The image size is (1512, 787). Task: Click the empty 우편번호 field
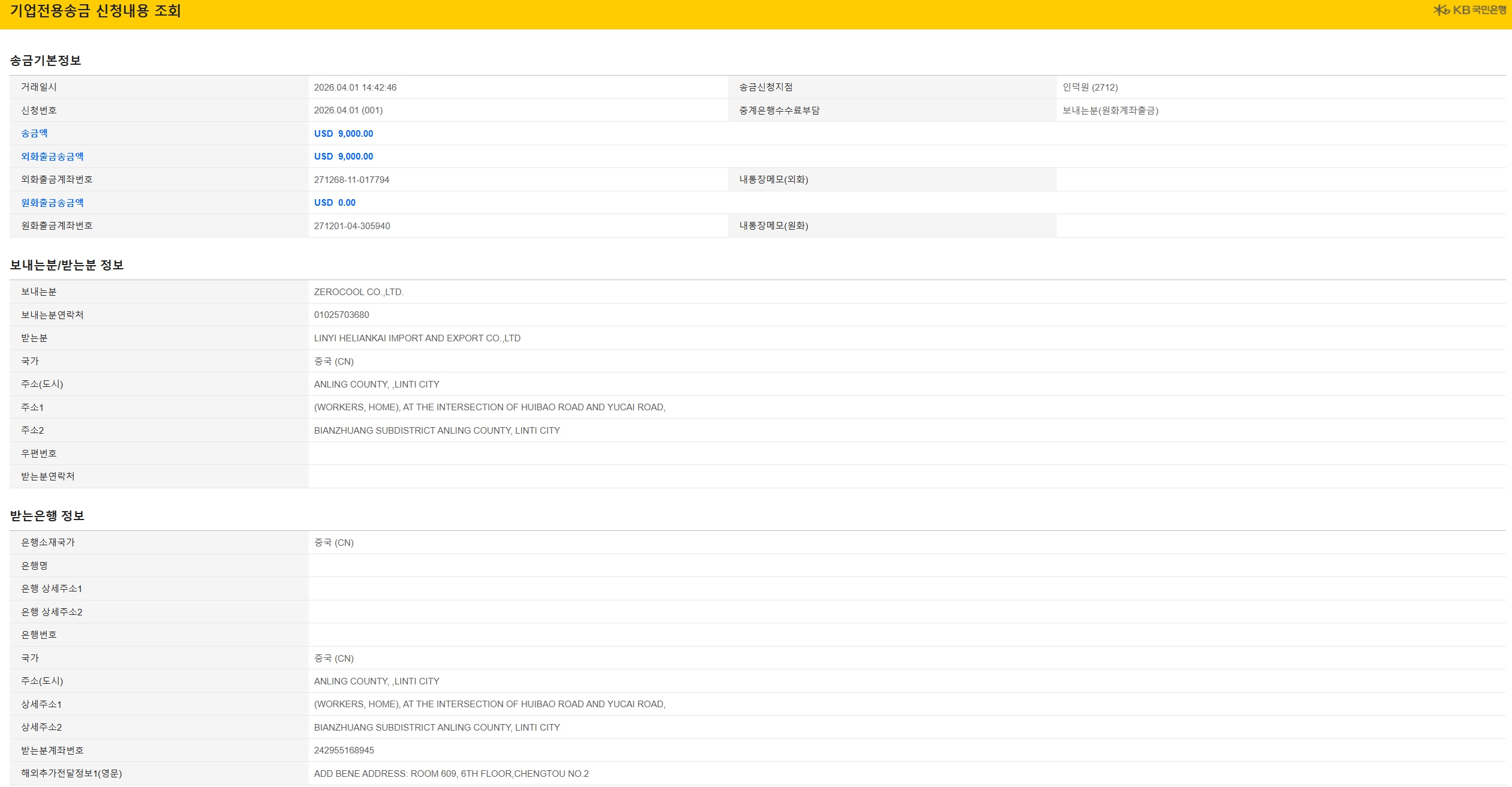pyautogui.click(x=906, y=453)
